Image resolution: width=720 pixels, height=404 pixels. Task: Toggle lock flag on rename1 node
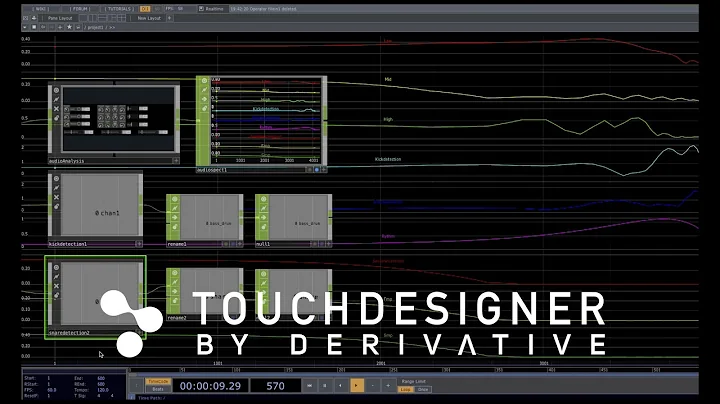coord(174,227)
